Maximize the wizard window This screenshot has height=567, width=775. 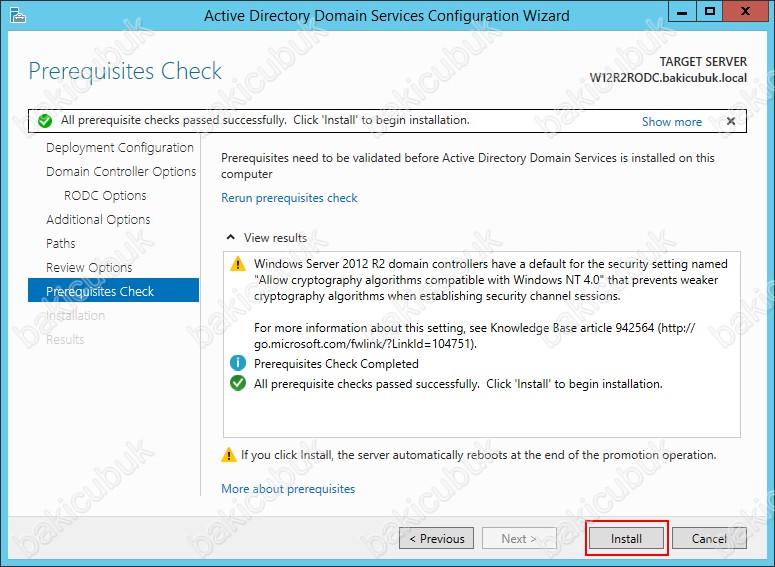[x=710, y=12]
